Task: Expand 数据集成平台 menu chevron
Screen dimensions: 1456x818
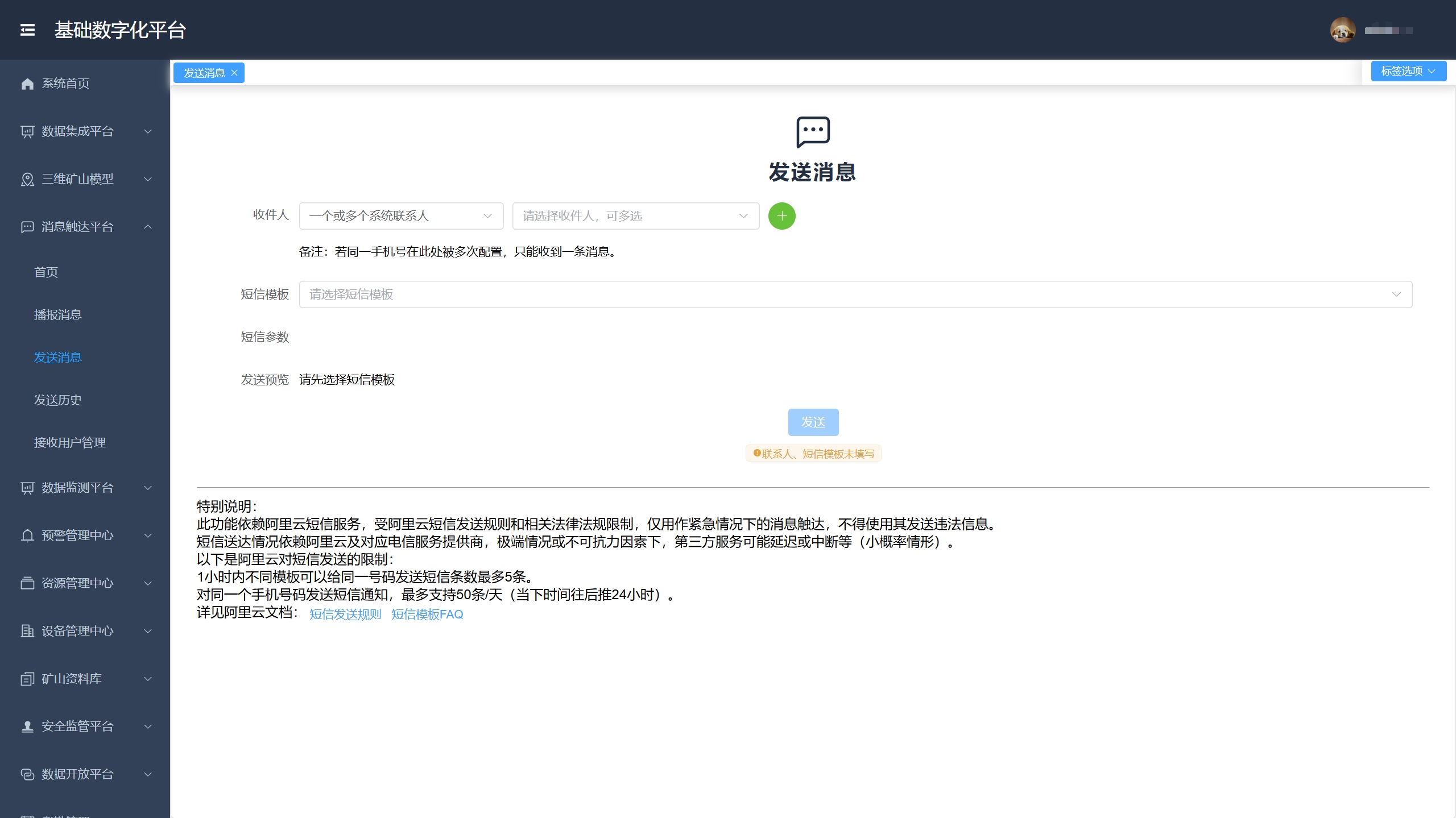Action: point(148,131)
